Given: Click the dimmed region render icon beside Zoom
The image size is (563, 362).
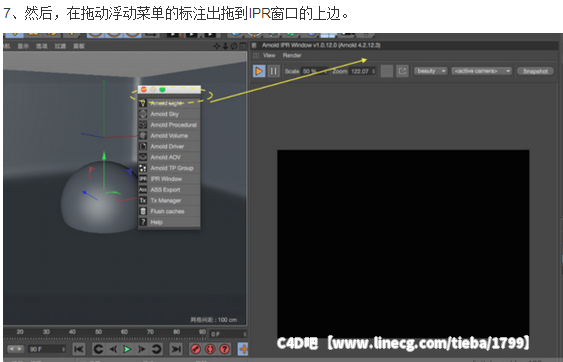Looking at the screenshot, I should point(387,71).
